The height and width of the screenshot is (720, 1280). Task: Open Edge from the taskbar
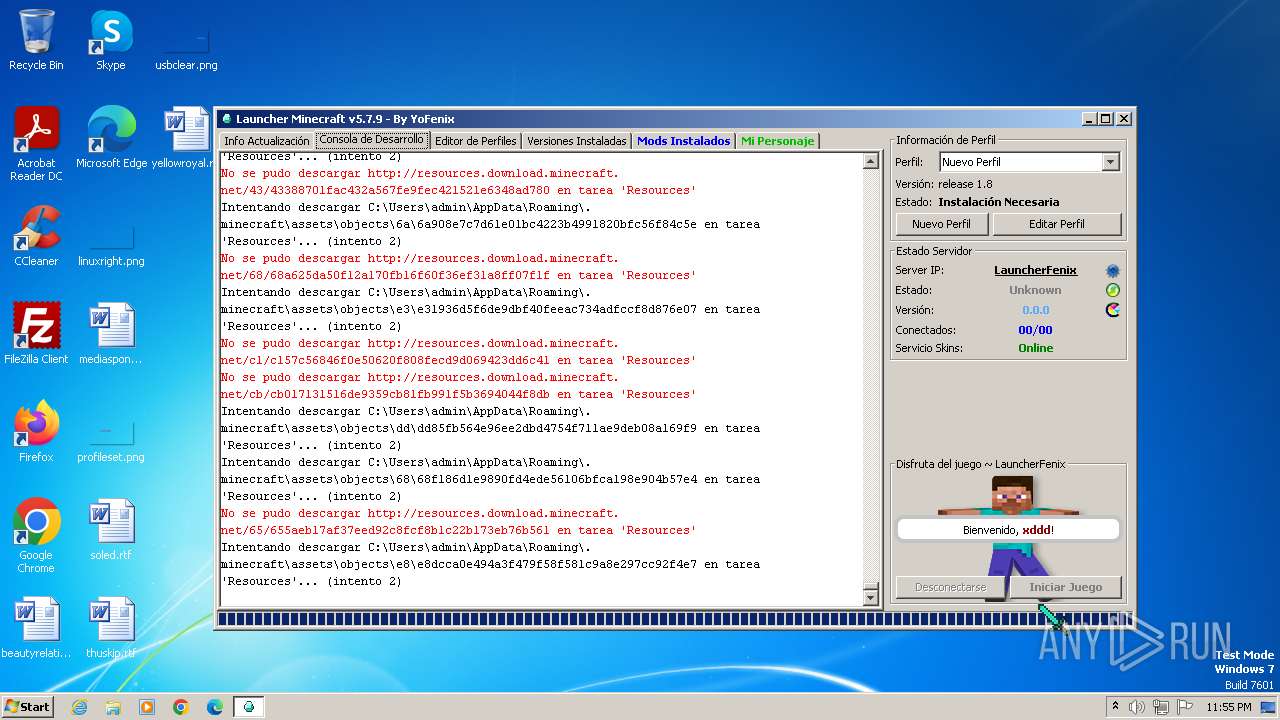215,707
